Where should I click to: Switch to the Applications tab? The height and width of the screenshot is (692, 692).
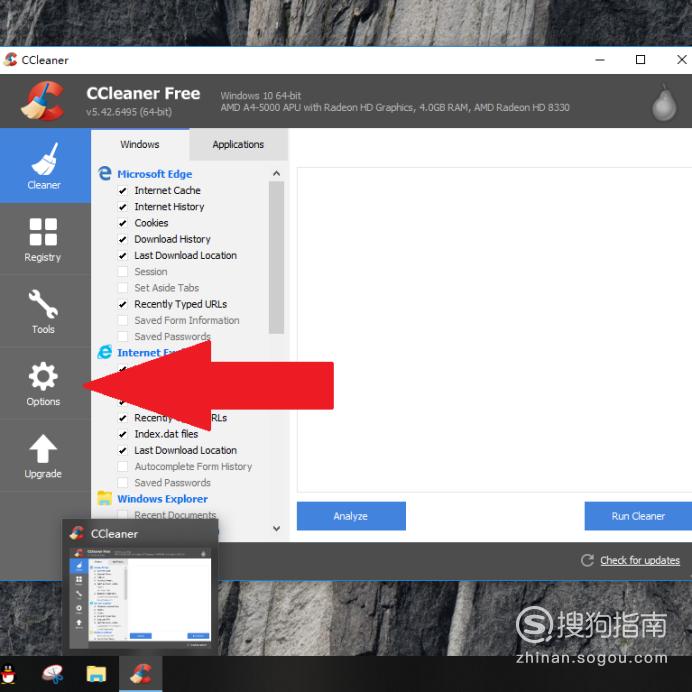(238, 144)
